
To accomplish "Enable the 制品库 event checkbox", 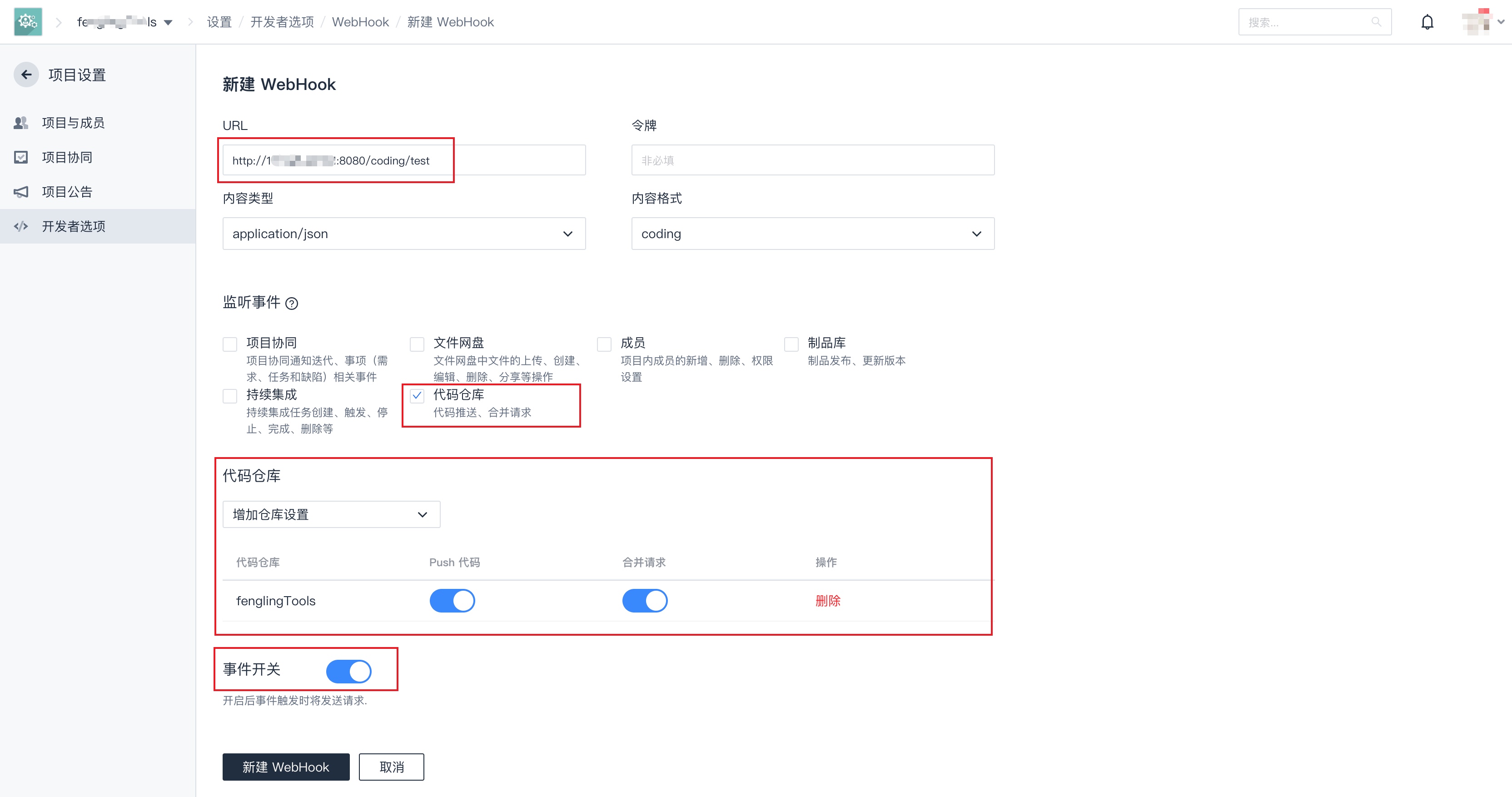I will (x=791, y=344).
